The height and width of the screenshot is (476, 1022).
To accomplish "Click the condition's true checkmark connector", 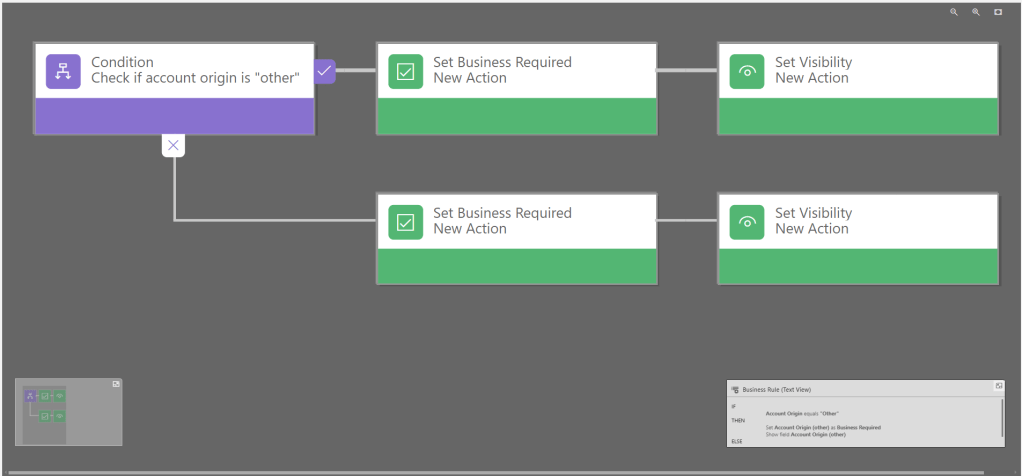I will tap(324, 71).
